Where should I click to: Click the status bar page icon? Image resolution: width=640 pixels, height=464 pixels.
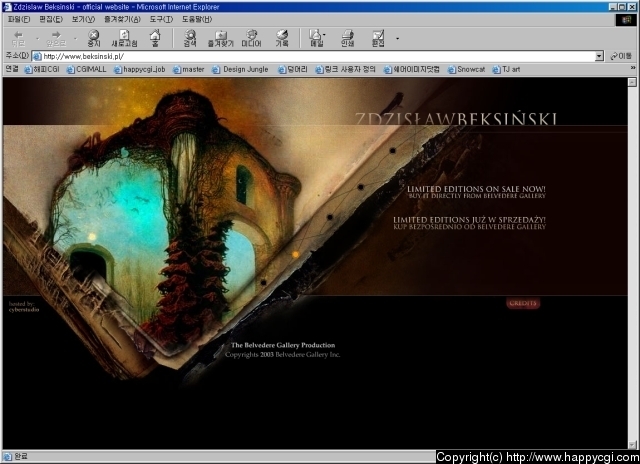(x=7, y=456)
